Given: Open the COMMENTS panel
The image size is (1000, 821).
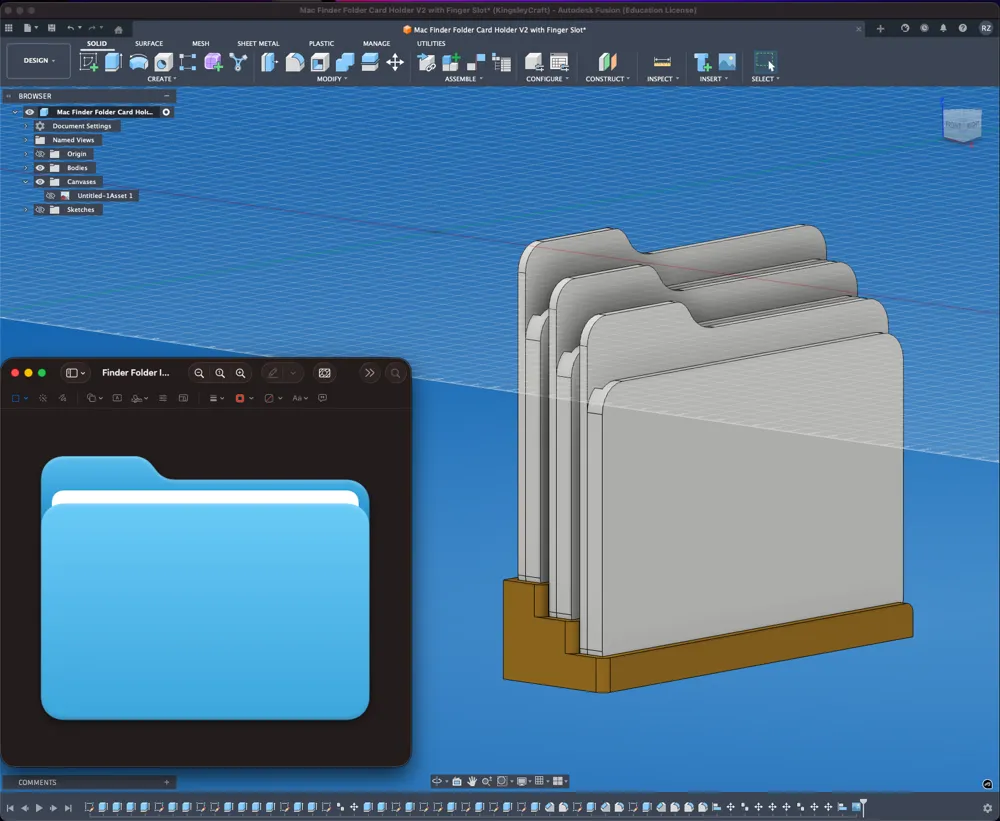Looking at the screenshot, I should 35,781.
